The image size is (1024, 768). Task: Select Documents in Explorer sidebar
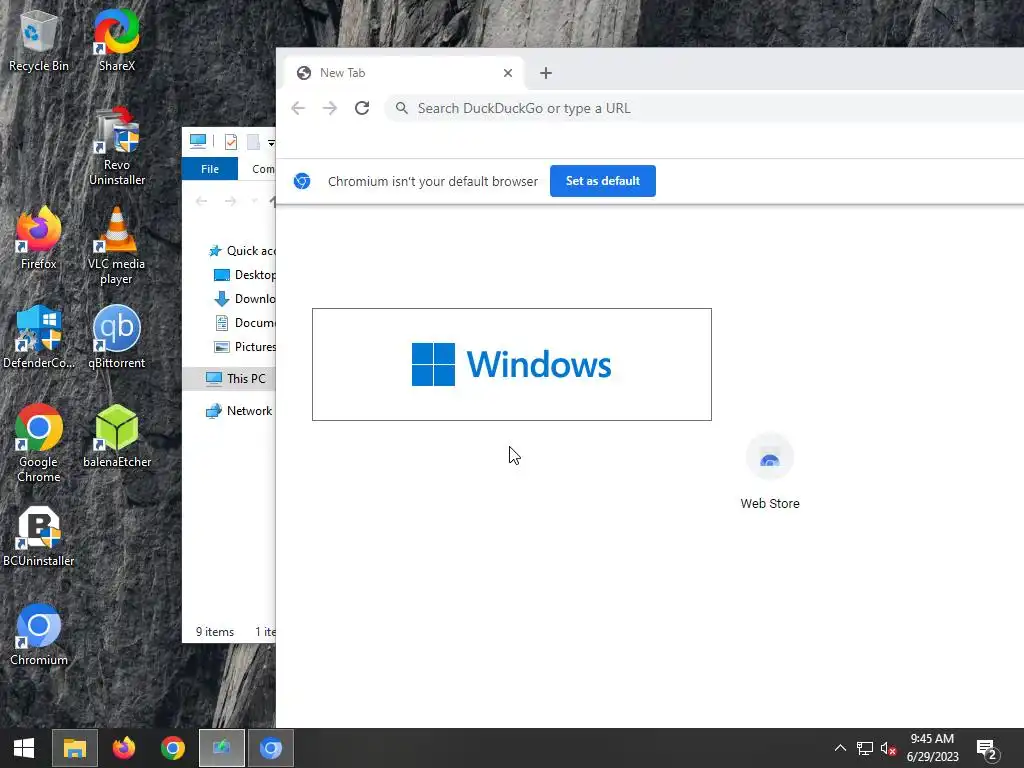coord(244,323)
